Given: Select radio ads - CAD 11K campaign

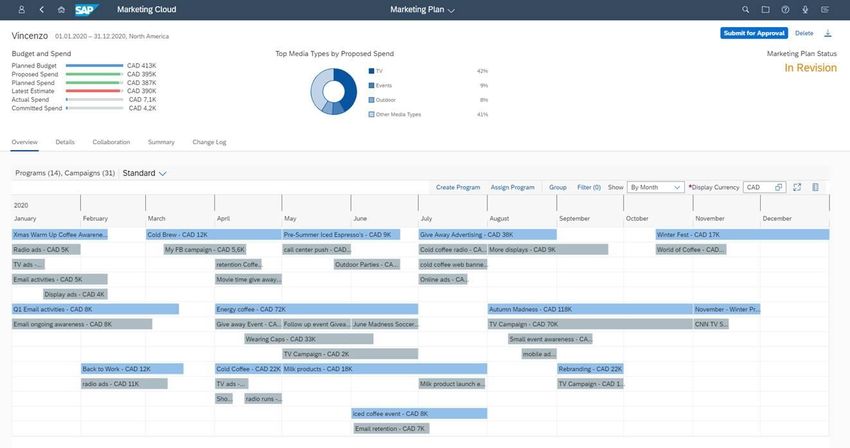Looking at the screenshot, I should click(124, 383).
